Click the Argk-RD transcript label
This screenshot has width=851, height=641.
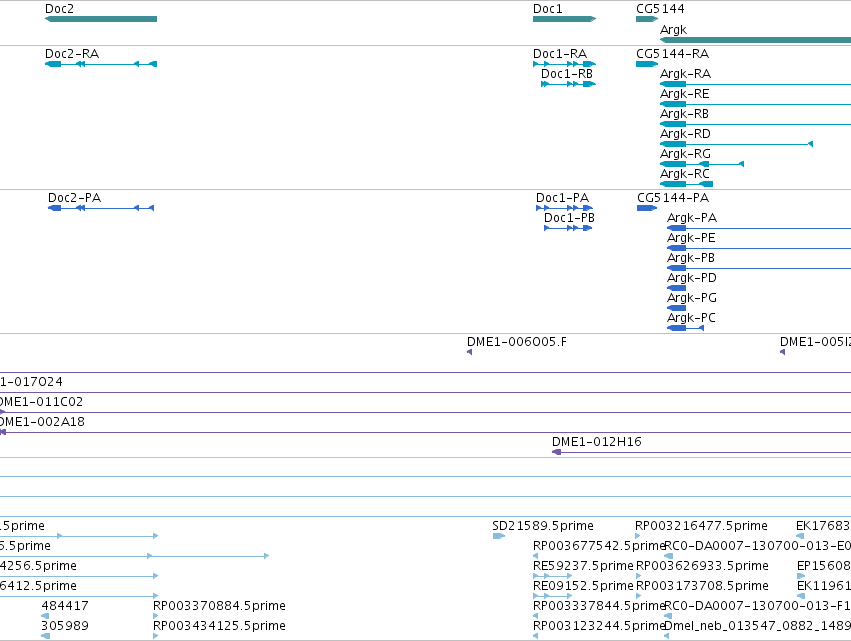pyautogui.click(x=685, y=134)
